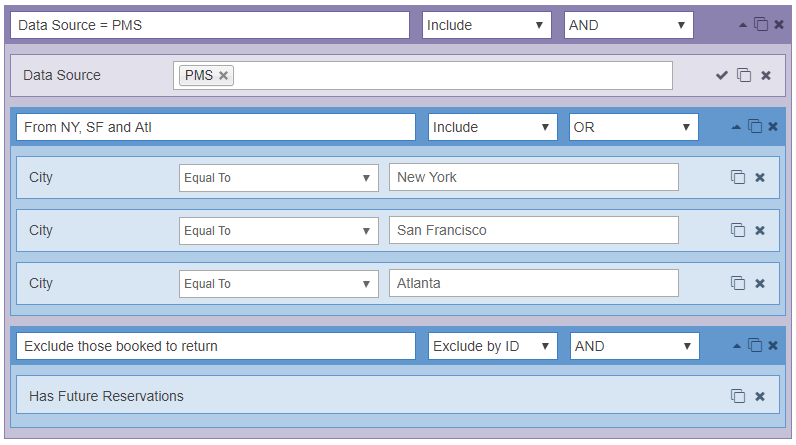The image size is (796, 445).
Task: Open Equal To dropdown for San Francisco row
Action: (279, 231)
